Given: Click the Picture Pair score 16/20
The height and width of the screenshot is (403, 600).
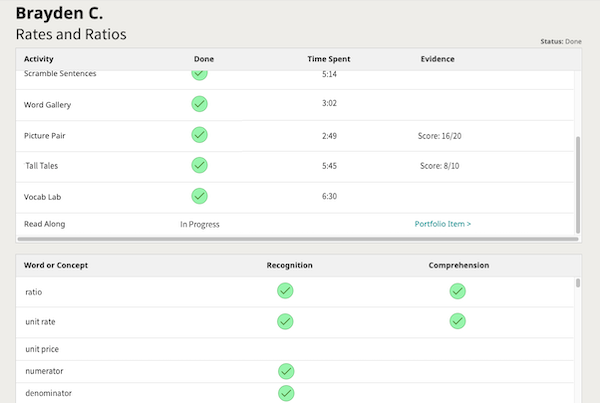Looking at the screenshot, I should tap(441, 134).
